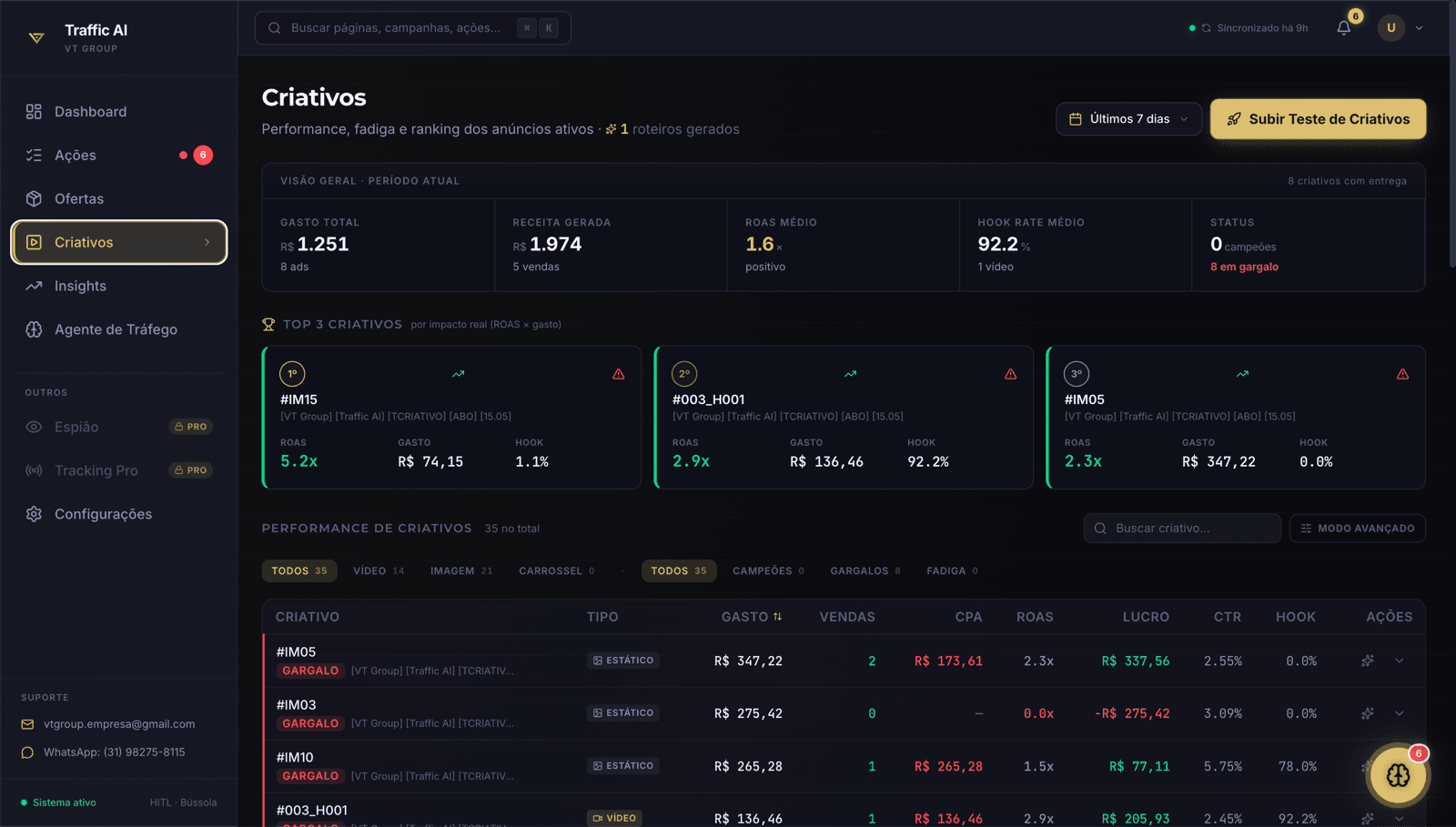Open Ações in the sidebar

pos(118,156)
